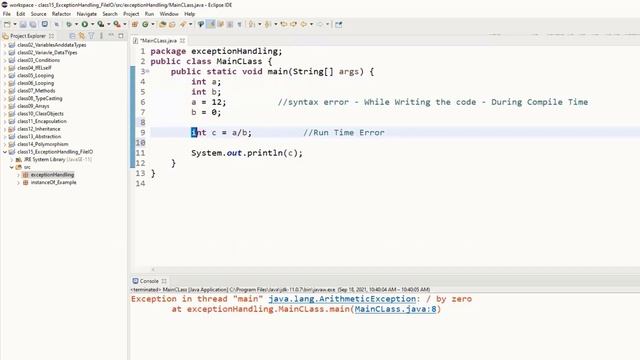Maximize the Project Explorer panel
Viewport: 640px width, 360px height.
tap(121, 36)
